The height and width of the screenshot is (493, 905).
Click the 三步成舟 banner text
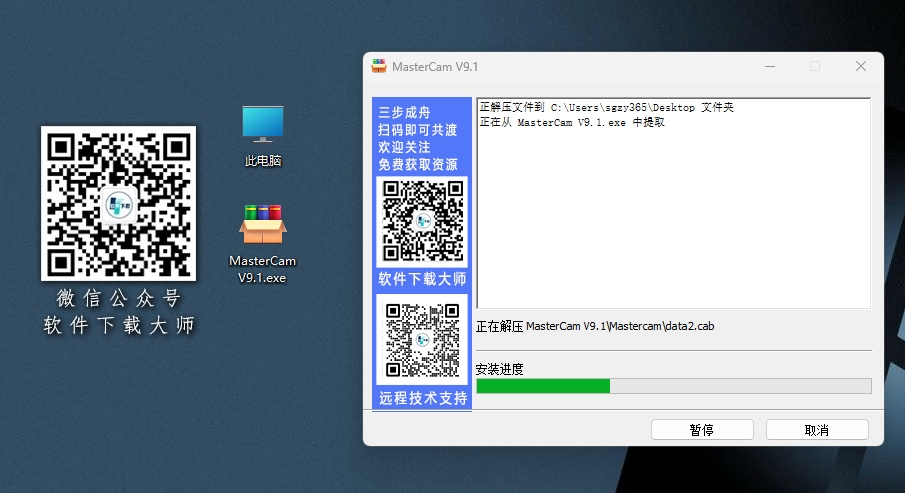[404, 113]
